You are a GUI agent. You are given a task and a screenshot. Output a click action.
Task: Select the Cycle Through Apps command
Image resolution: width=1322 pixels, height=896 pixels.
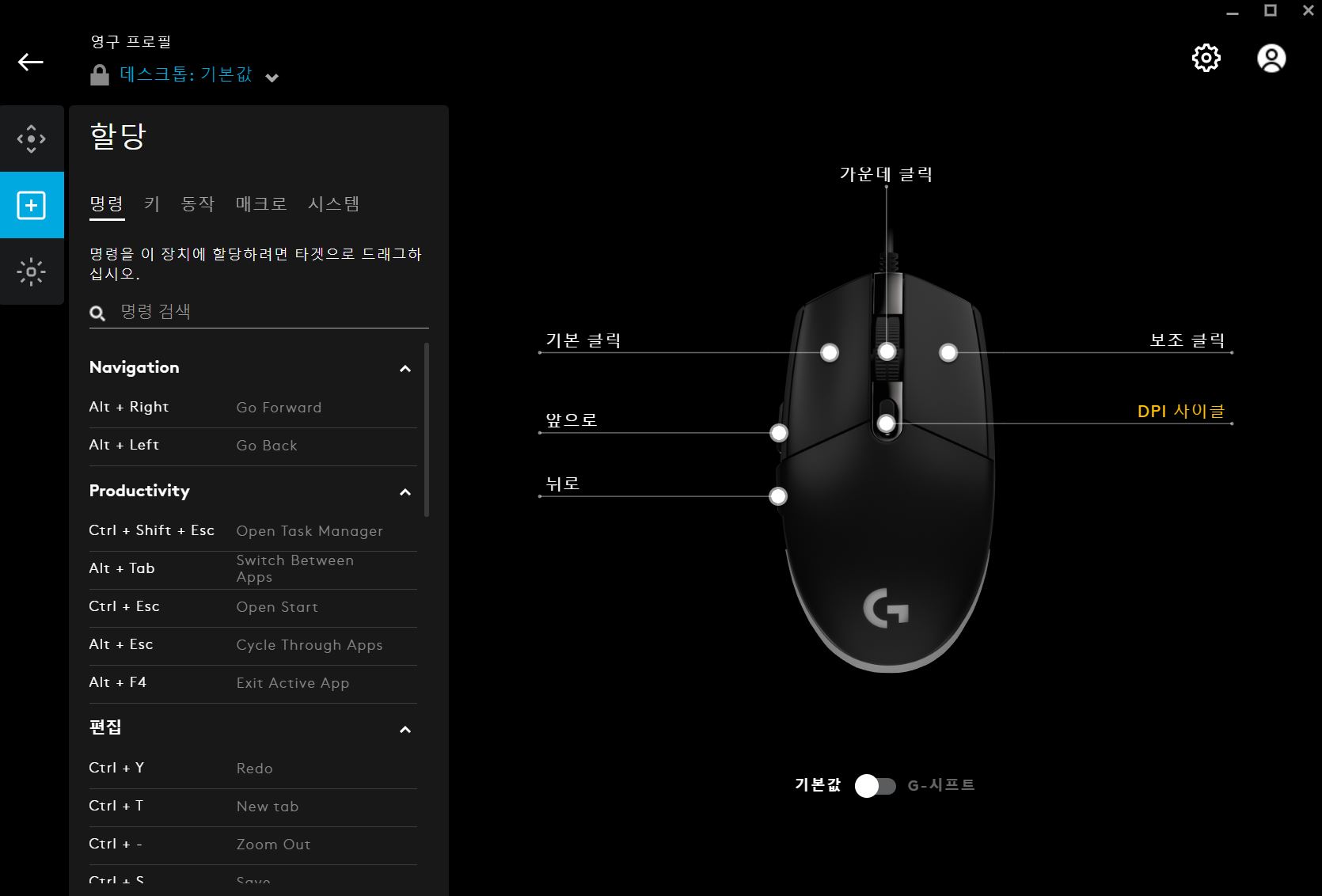click(x=253, y=645)
